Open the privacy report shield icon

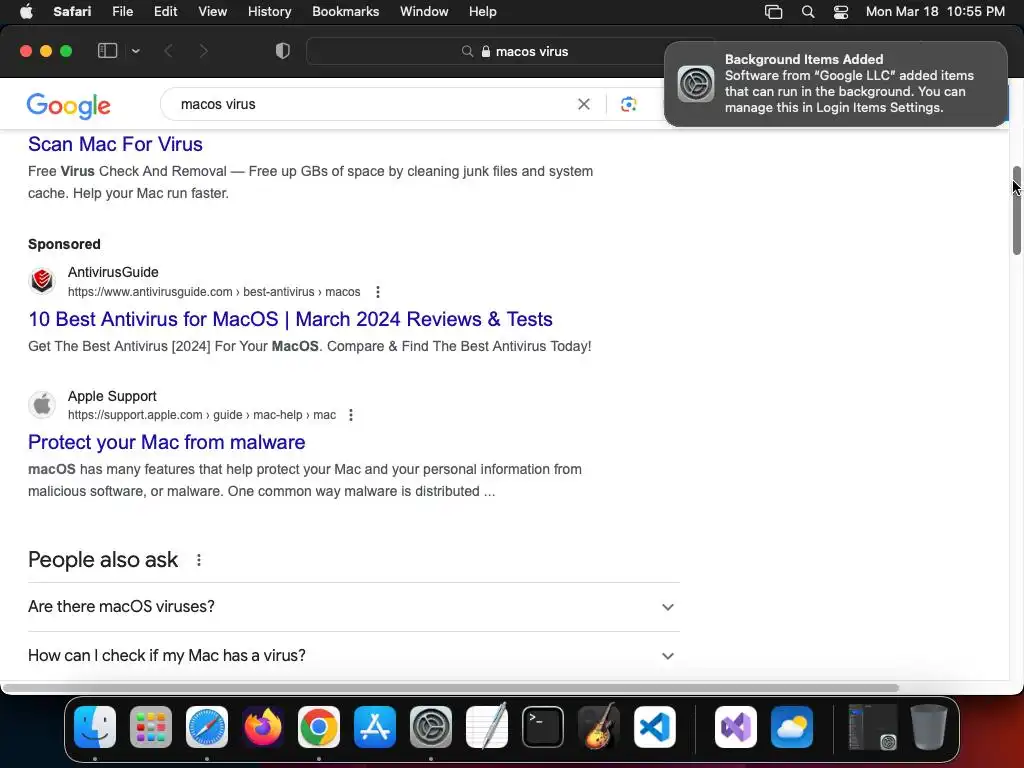tap(283, 51)
